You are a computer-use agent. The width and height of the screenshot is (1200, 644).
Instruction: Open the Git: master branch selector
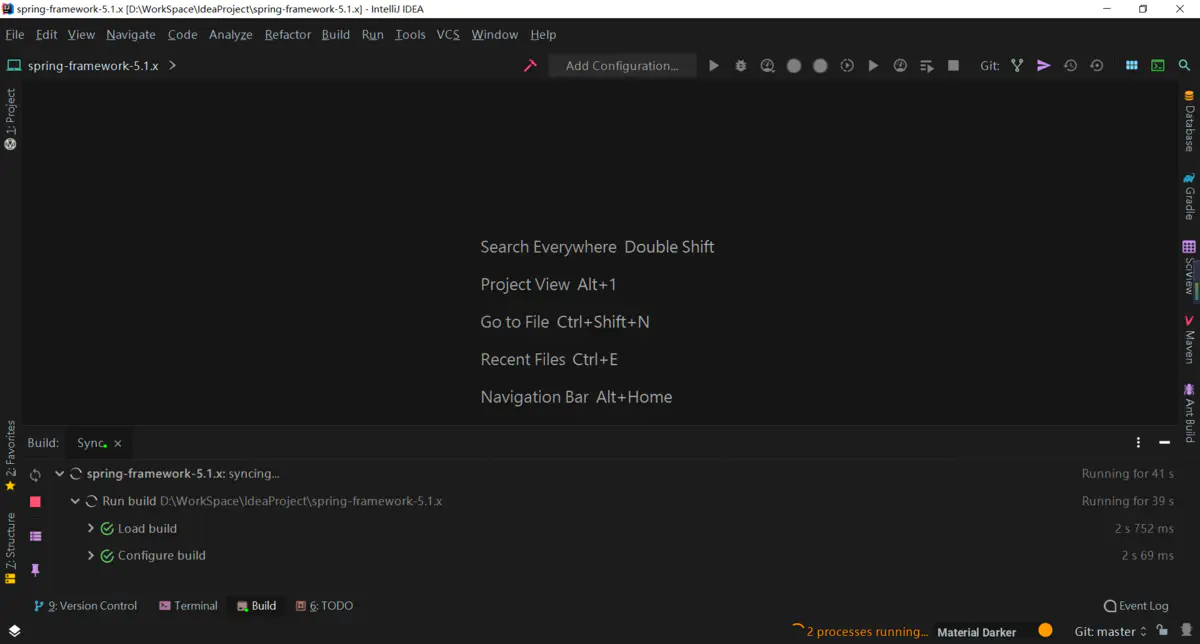point(1110,631)
